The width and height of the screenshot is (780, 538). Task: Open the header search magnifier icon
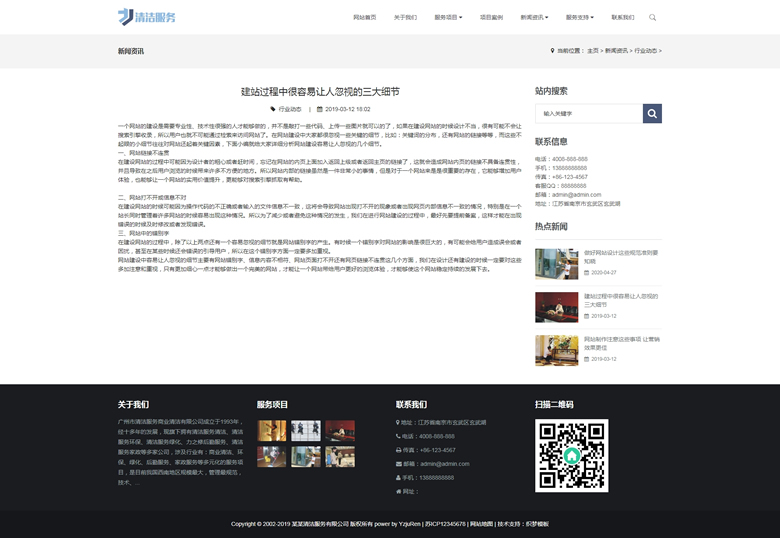pos(653,17)
